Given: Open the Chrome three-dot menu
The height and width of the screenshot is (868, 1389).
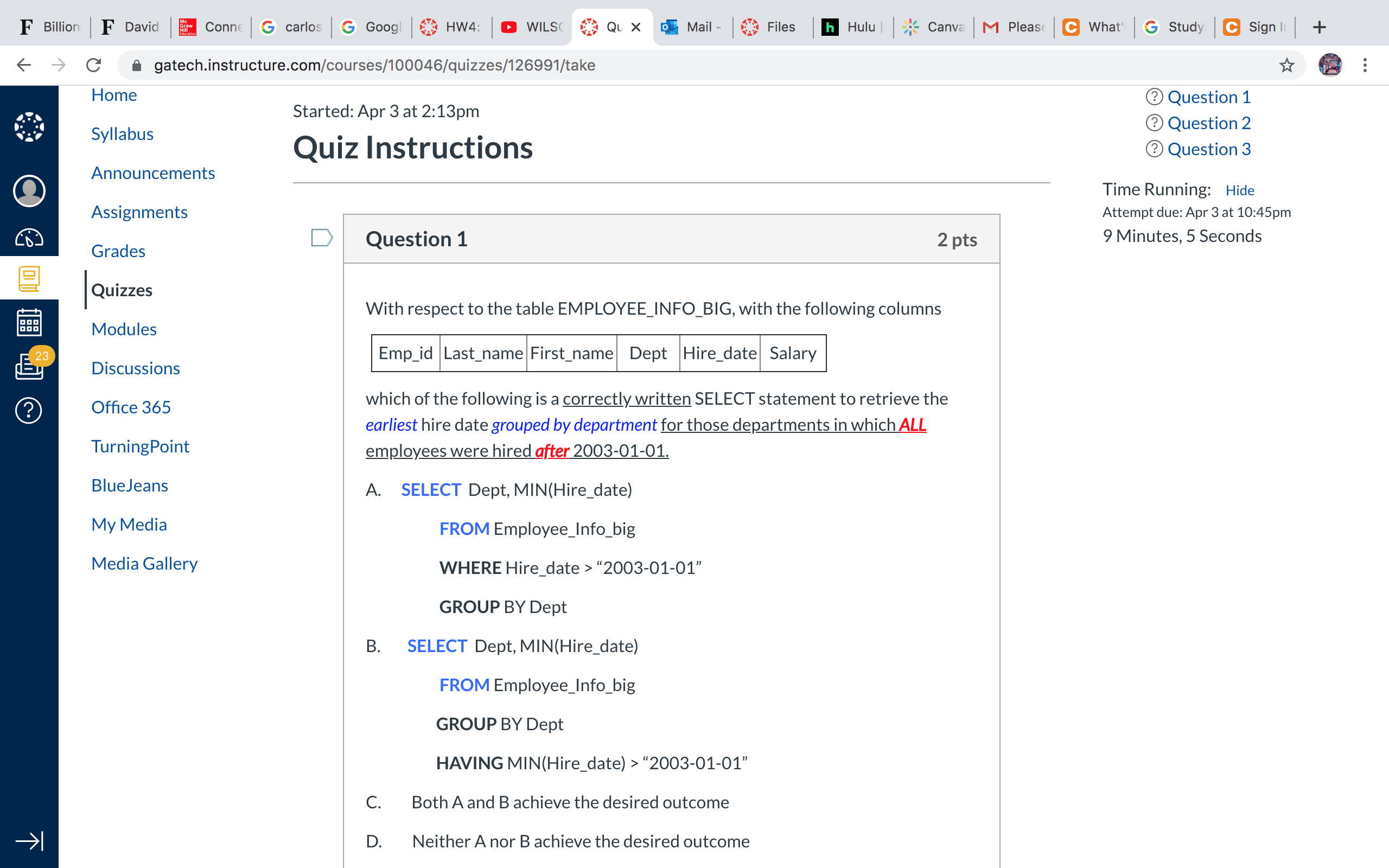Looking at the screenshot, I should (x=1365, y=65).
